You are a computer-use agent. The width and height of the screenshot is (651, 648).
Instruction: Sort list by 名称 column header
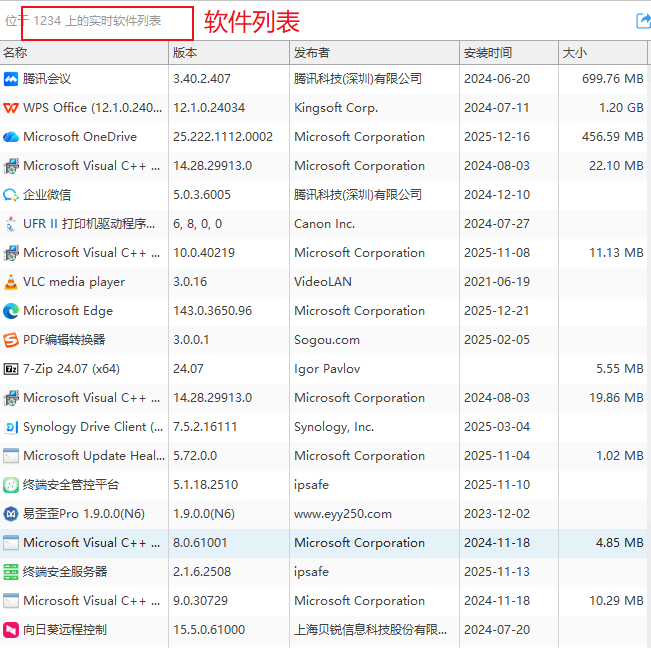[15, 53]
